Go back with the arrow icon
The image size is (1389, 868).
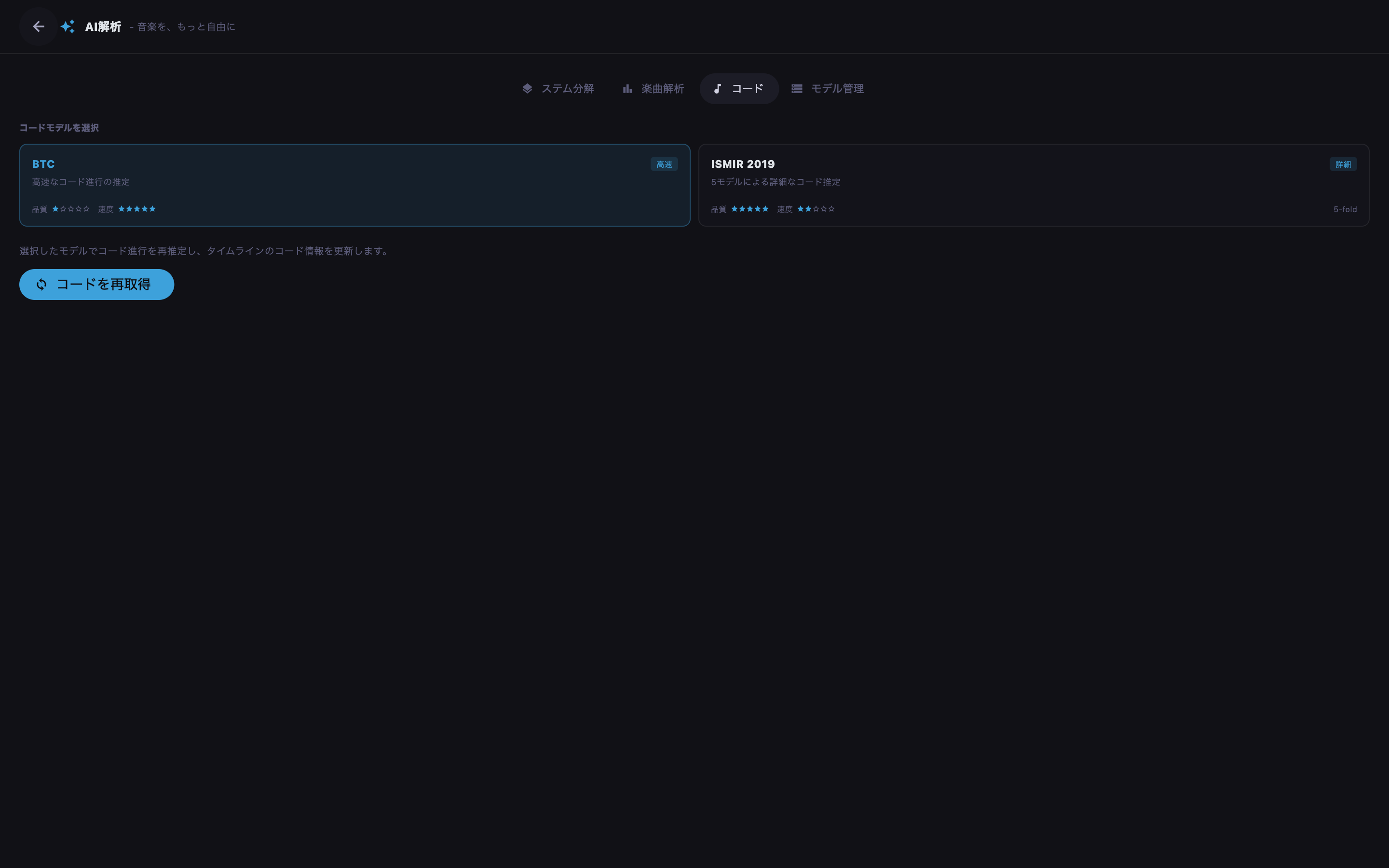point(39,27)
